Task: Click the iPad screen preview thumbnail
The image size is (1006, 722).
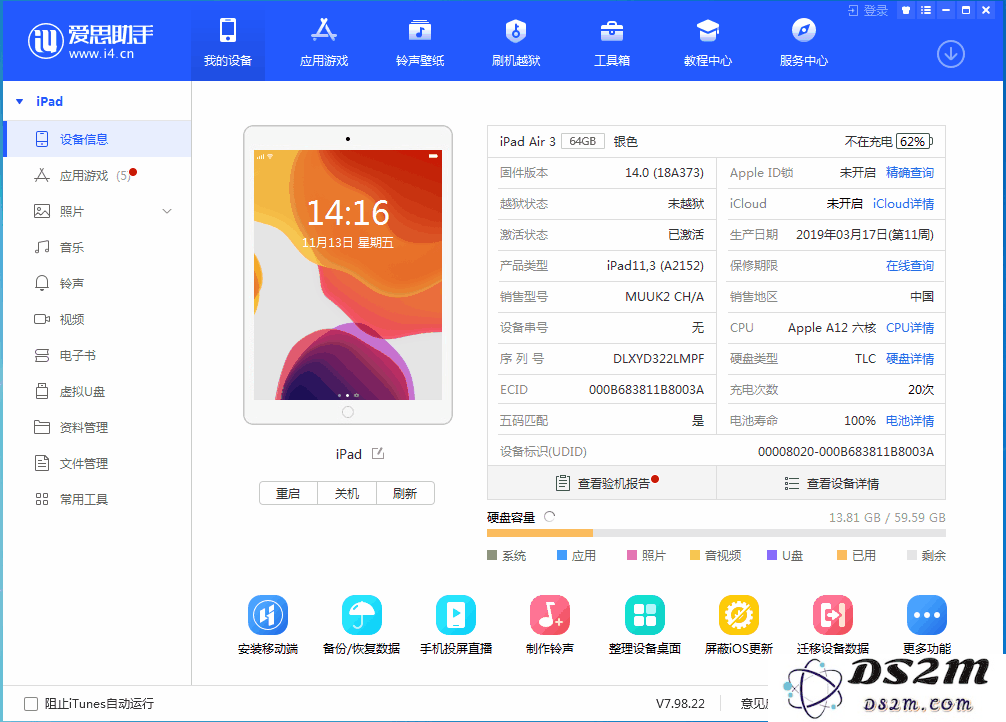Action: click(x=348, y=275)
